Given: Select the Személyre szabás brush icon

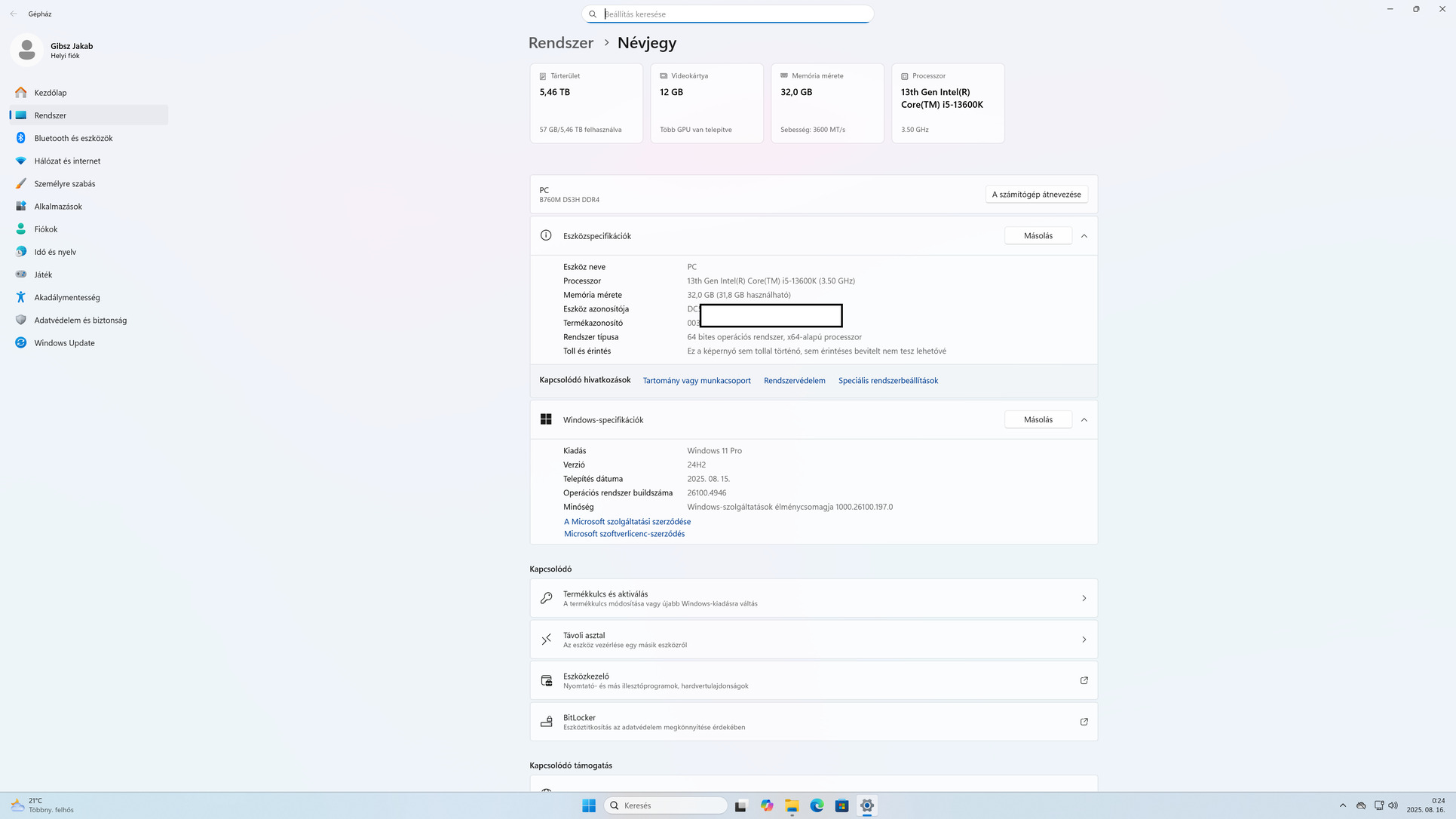Looking at the screenshot, I should point(21,183).
